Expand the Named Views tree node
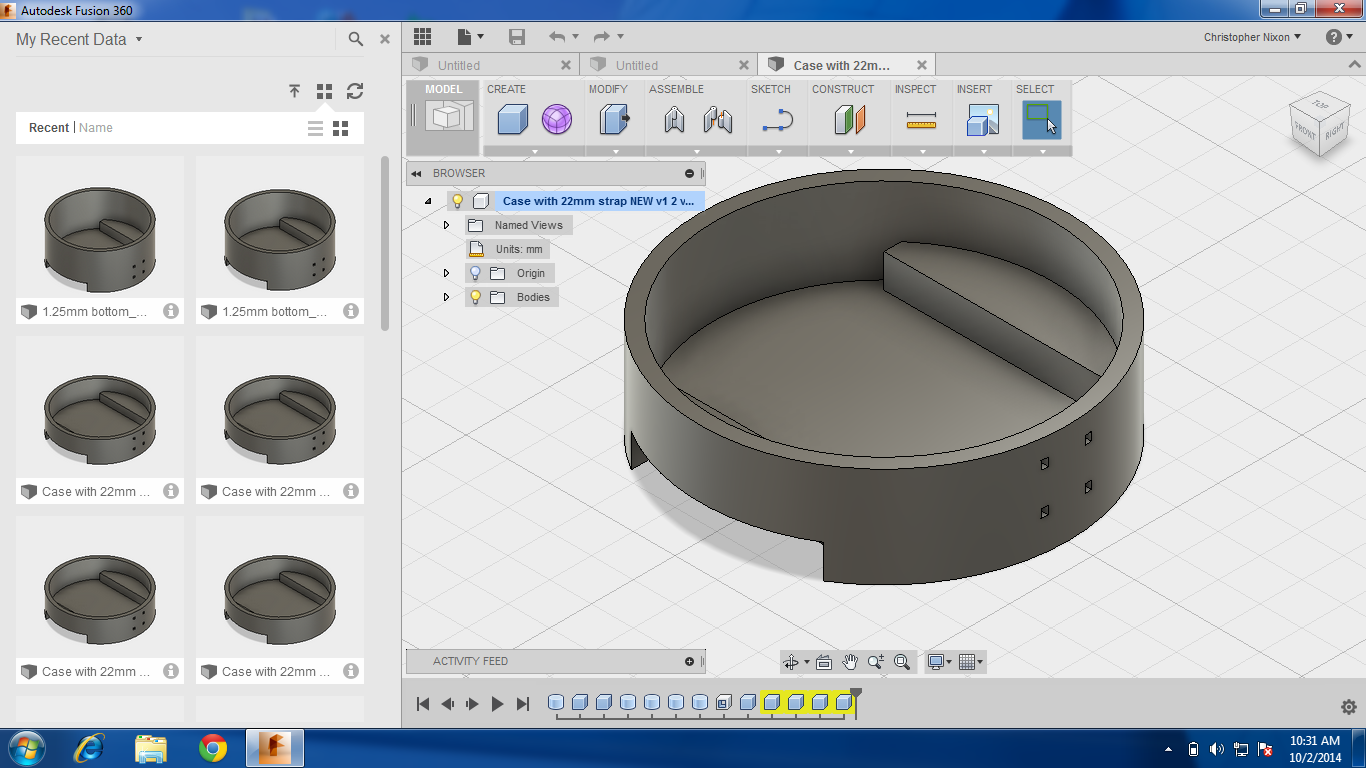 coord(447,225)
